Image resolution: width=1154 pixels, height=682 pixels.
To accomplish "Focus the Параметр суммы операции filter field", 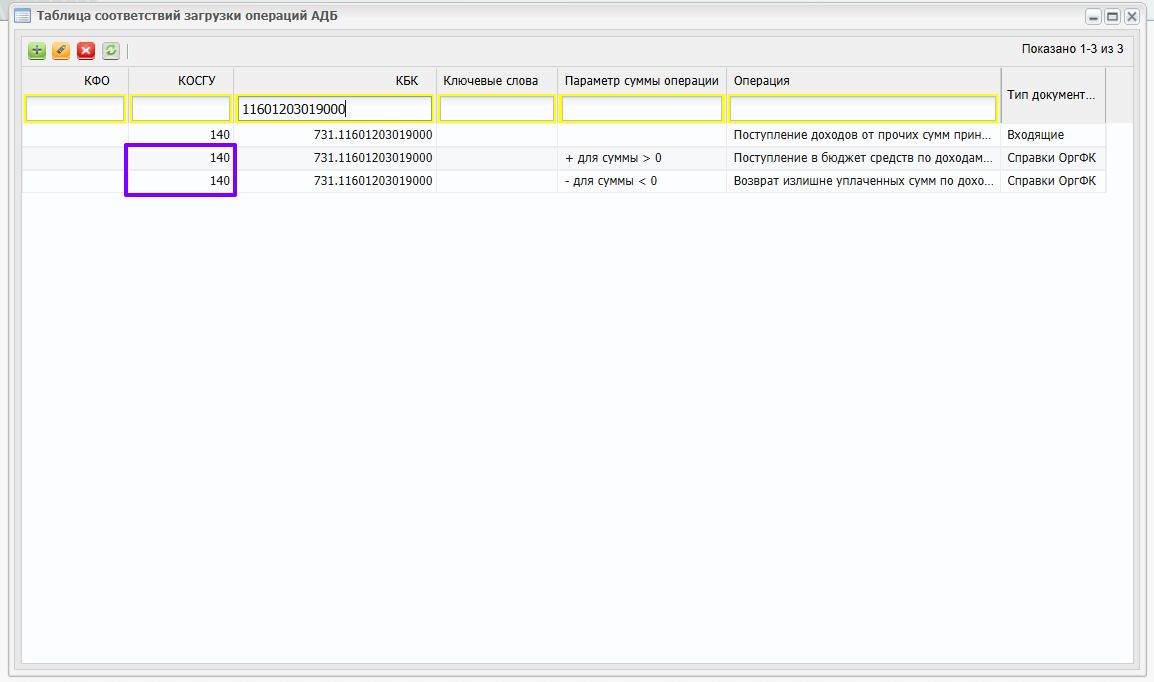I will coord(642,109).
